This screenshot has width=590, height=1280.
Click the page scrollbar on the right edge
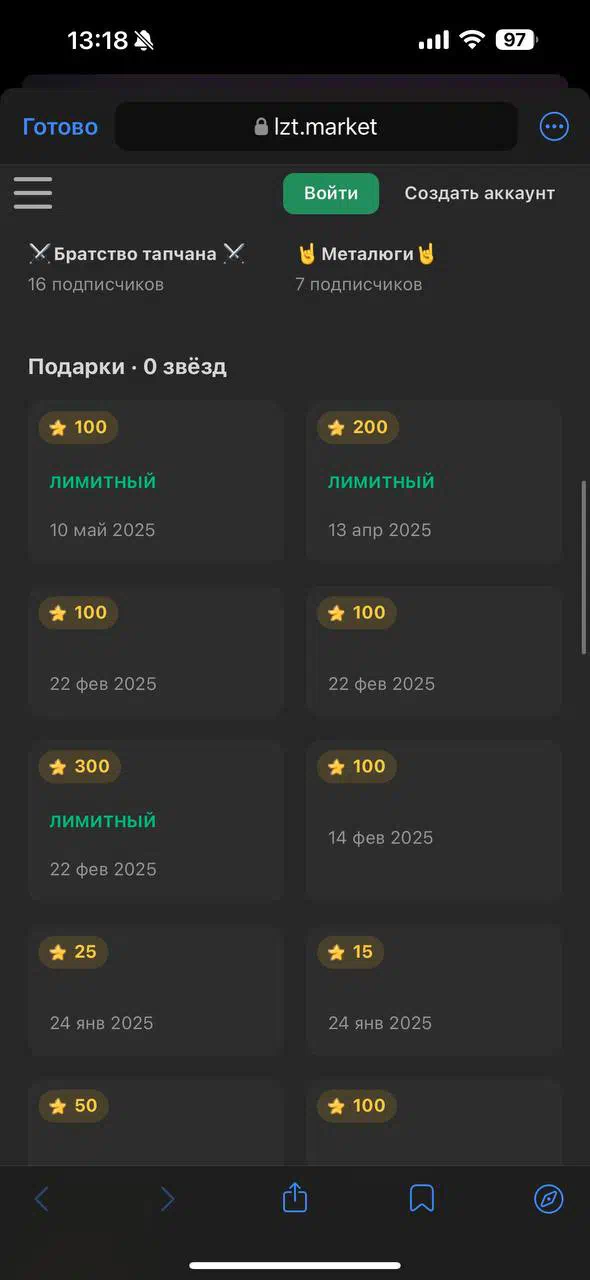pyautogui.click(x=584, y=567)
